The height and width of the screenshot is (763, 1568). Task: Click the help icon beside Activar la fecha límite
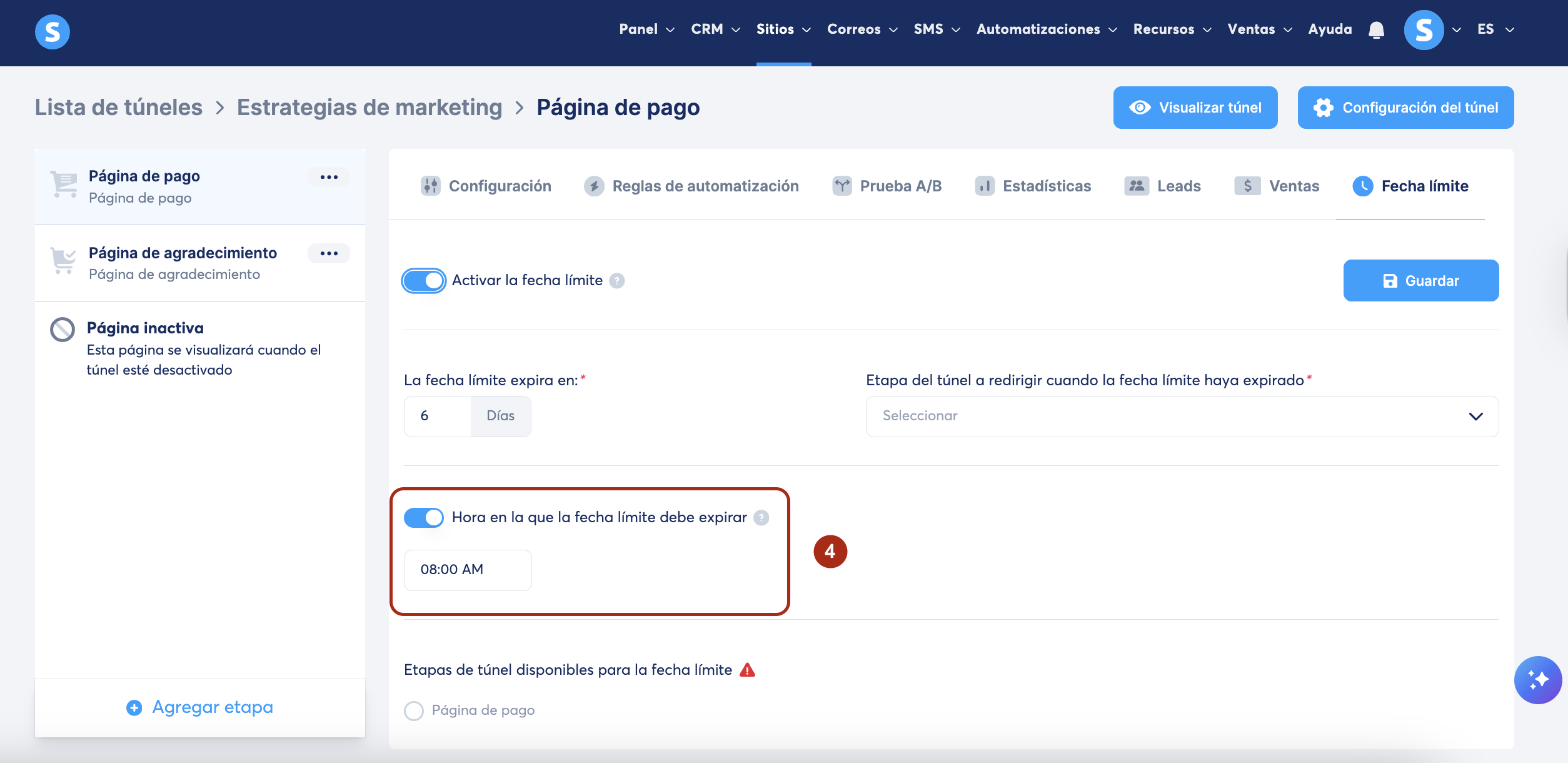click(x=617, y=281)
